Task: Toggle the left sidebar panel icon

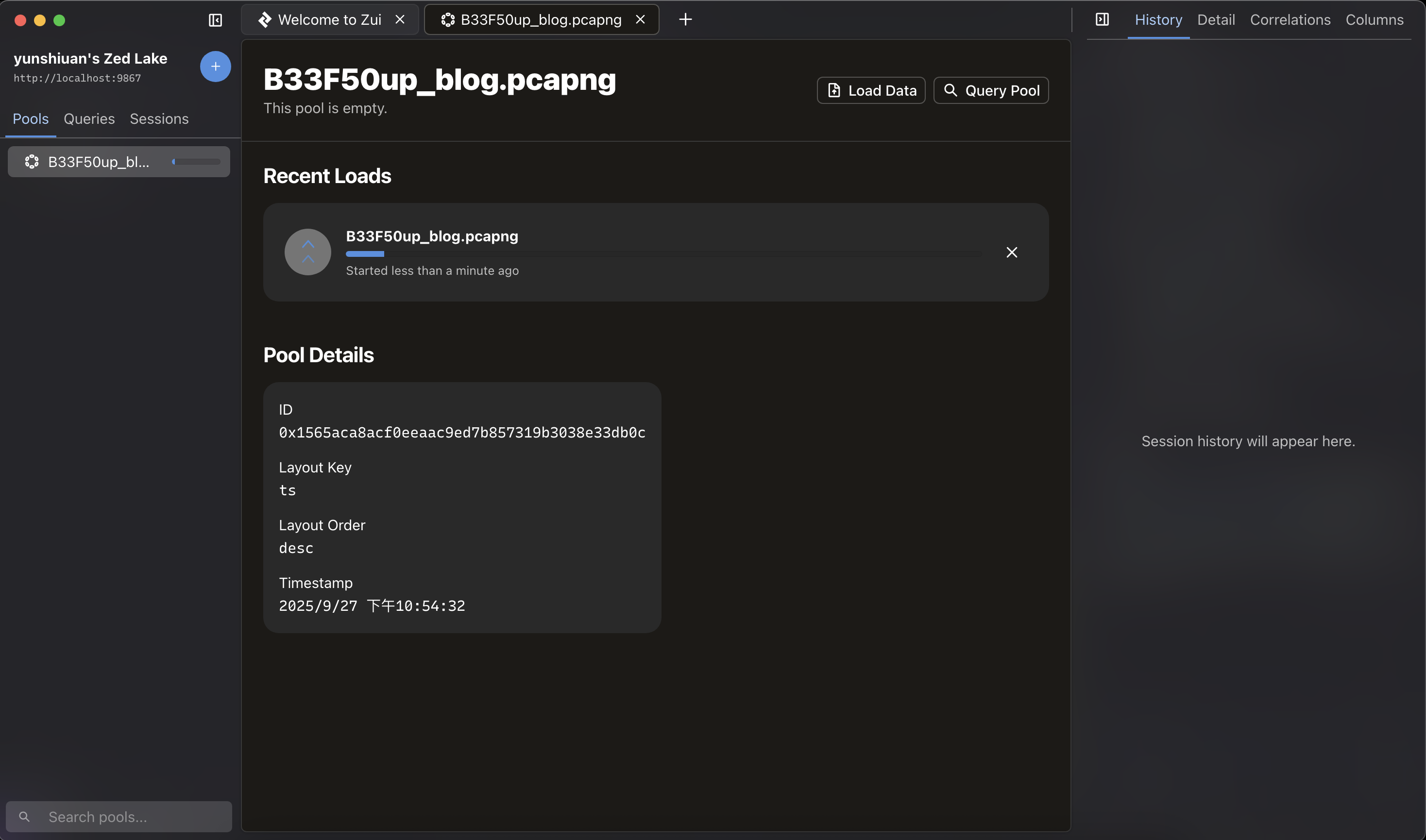Action: [x=215, y=20]
